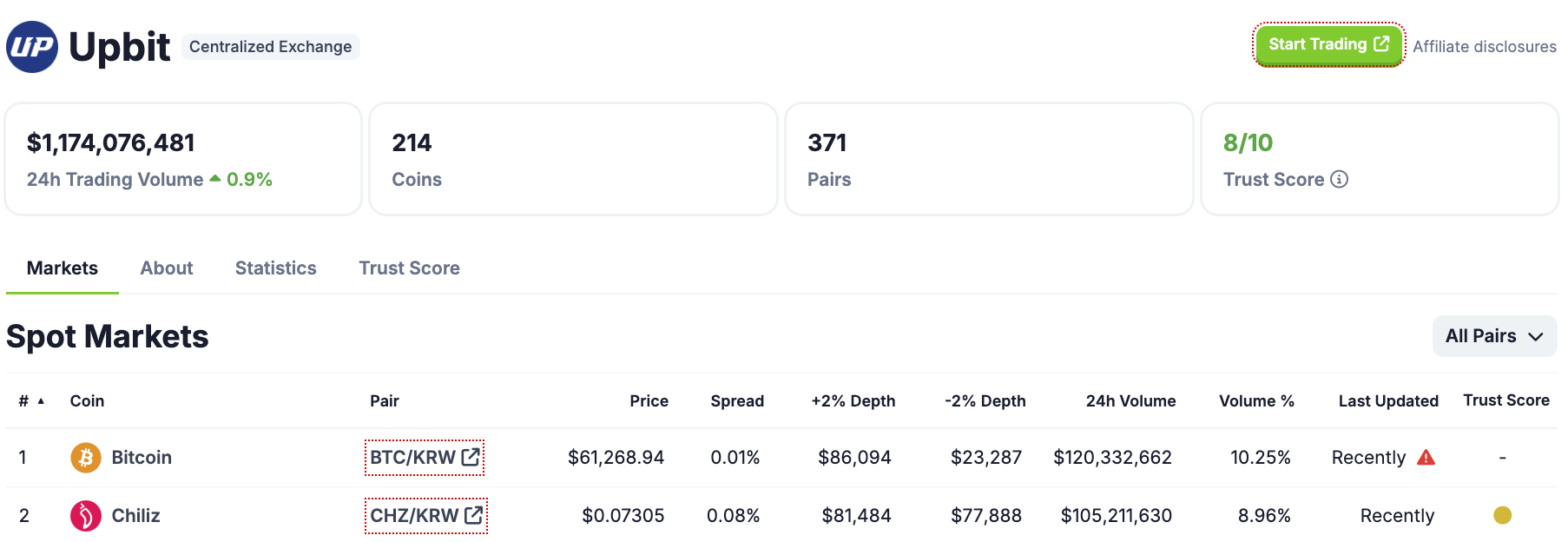This screenshot has height=542, width=1568.
Task: Click the 214 Coins count
Action: pyautogui.click(x=412, y=143)
